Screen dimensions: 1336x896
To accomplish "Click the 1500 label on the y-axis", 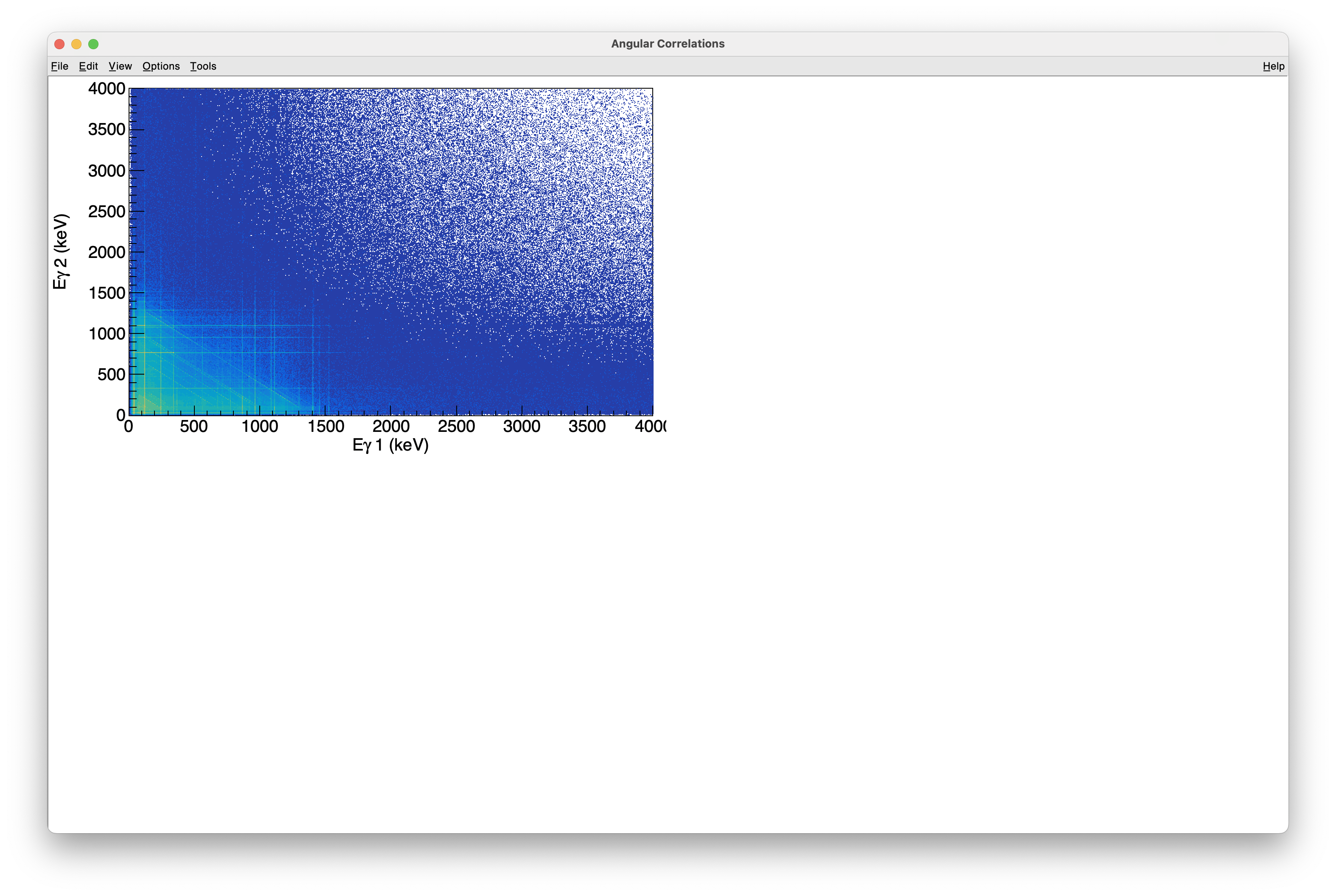I will pos(107,293).
